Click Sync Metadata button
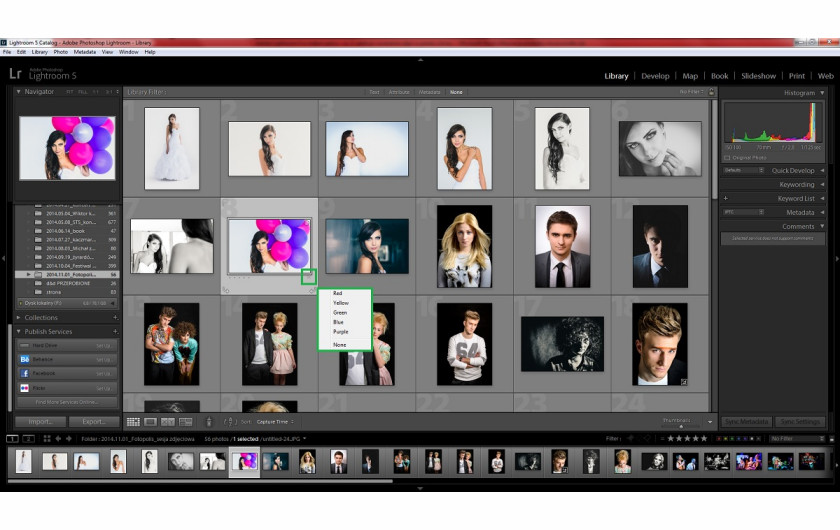The width and height of the screenshot is (840, 530). [x=746, y=422]
